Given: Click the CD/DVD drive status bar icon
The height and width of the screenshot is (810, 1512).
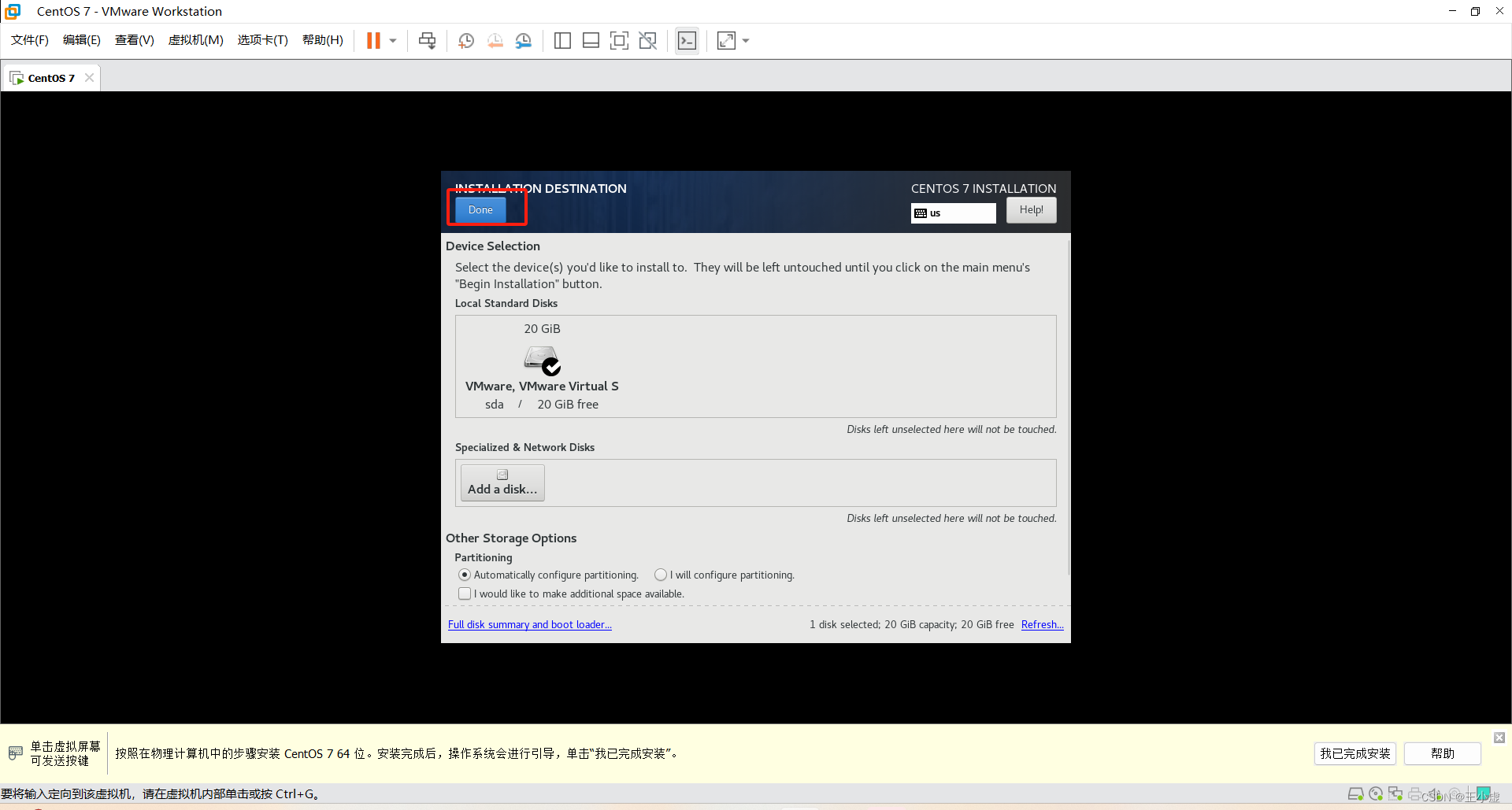Looking at the screenshot, I should pos(1376,794).
